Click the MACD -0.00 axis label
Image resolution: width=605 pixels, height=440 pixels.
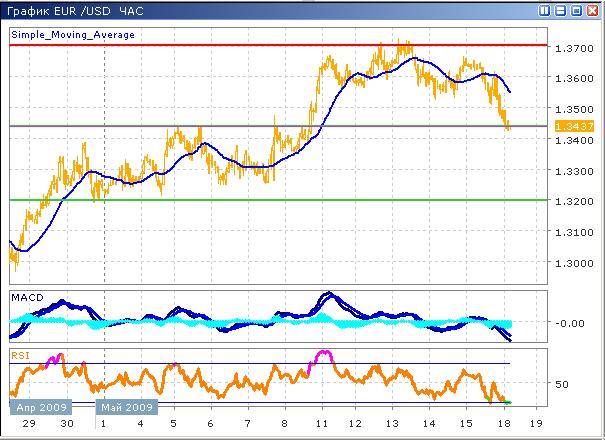click(571, 323)
